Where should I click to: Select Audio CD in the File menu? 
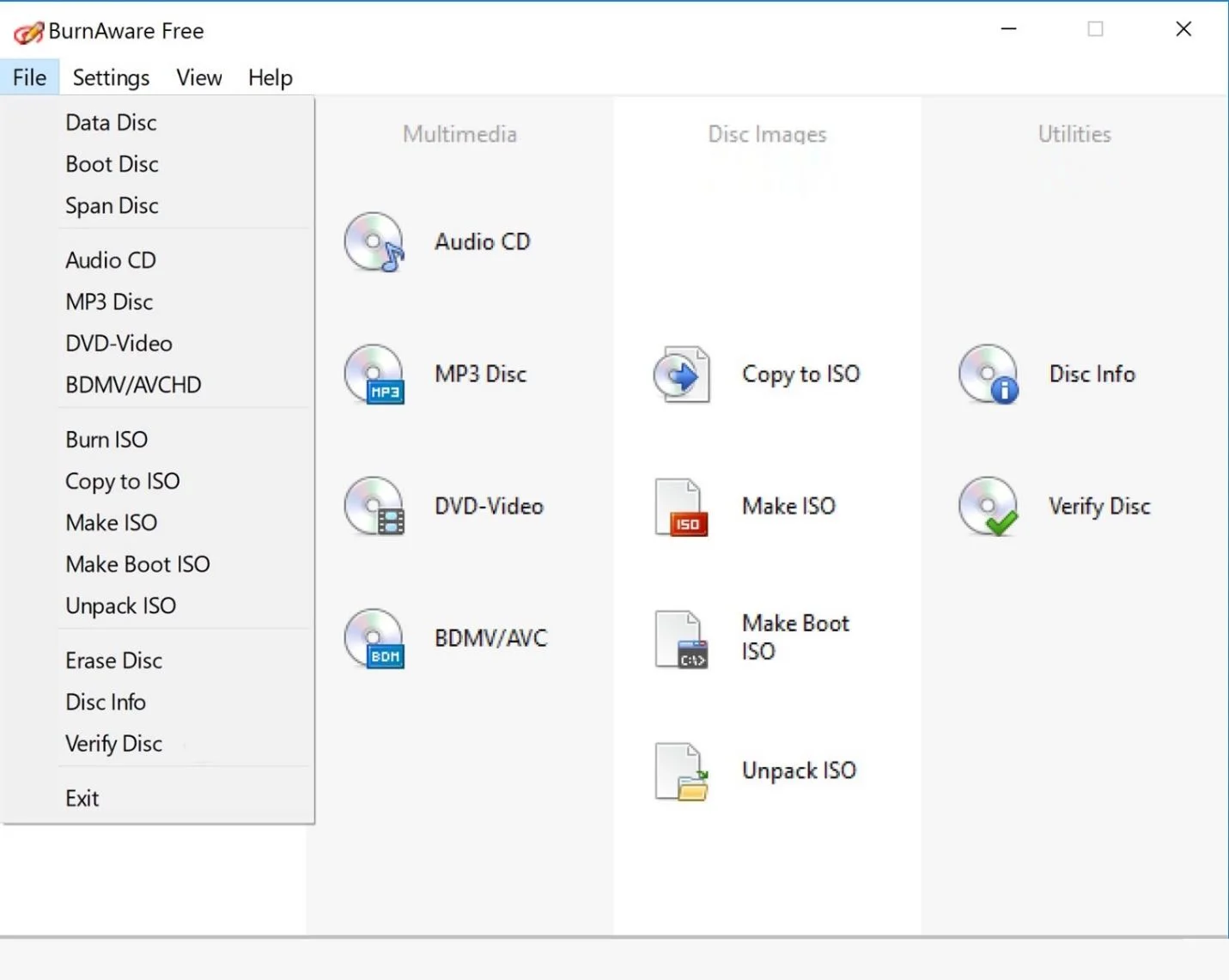click(158, 260)
